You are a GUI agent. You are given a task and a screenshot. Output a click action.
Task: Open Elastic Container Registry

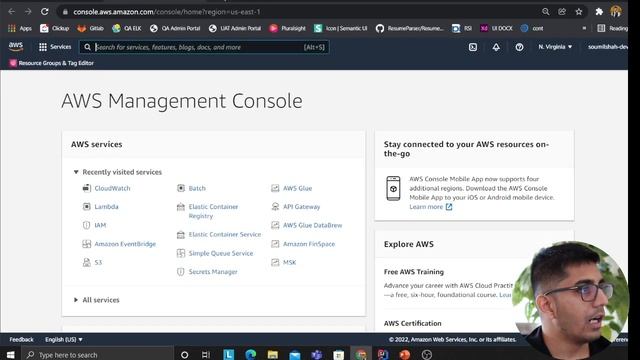click(x=213, y=211)
